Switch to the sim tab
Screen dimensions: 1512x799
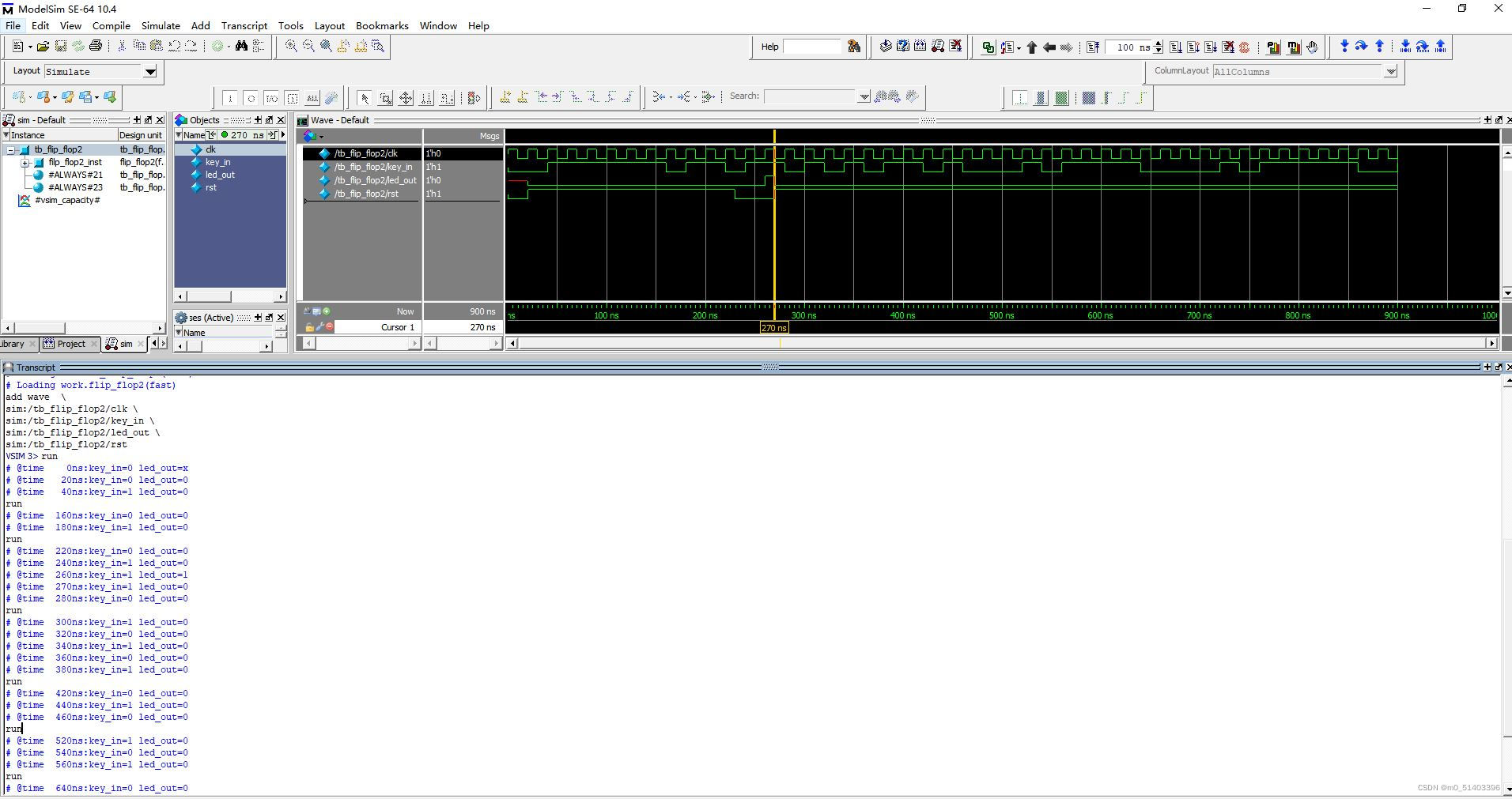coord(126,344)
